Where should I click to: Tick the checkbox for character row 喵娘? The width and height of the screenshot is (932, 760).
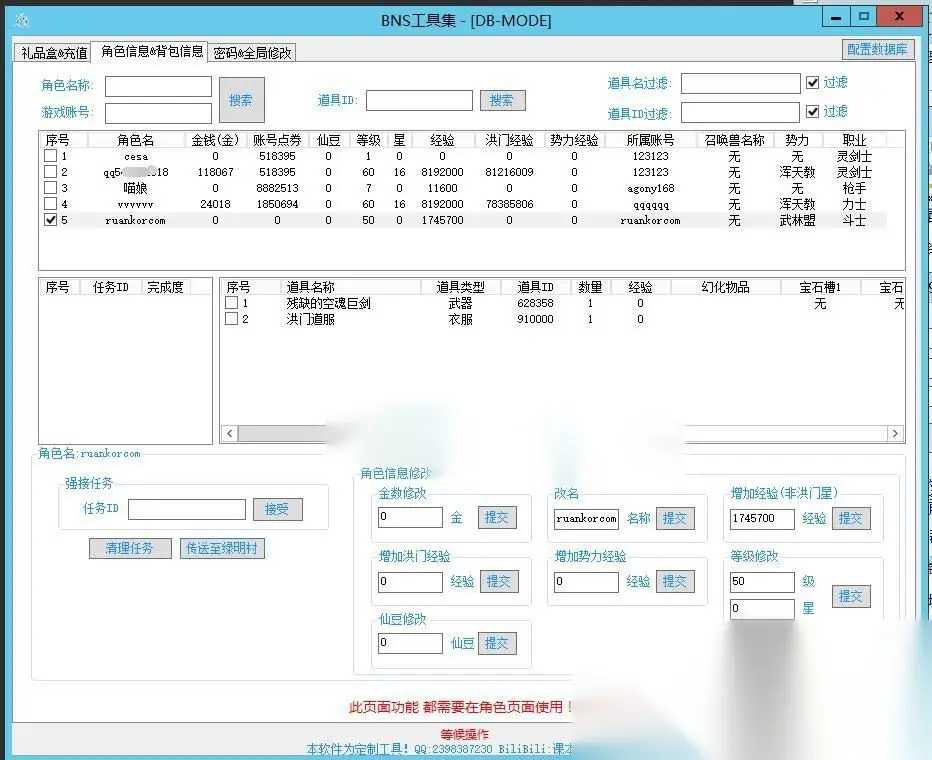(51, 188)
